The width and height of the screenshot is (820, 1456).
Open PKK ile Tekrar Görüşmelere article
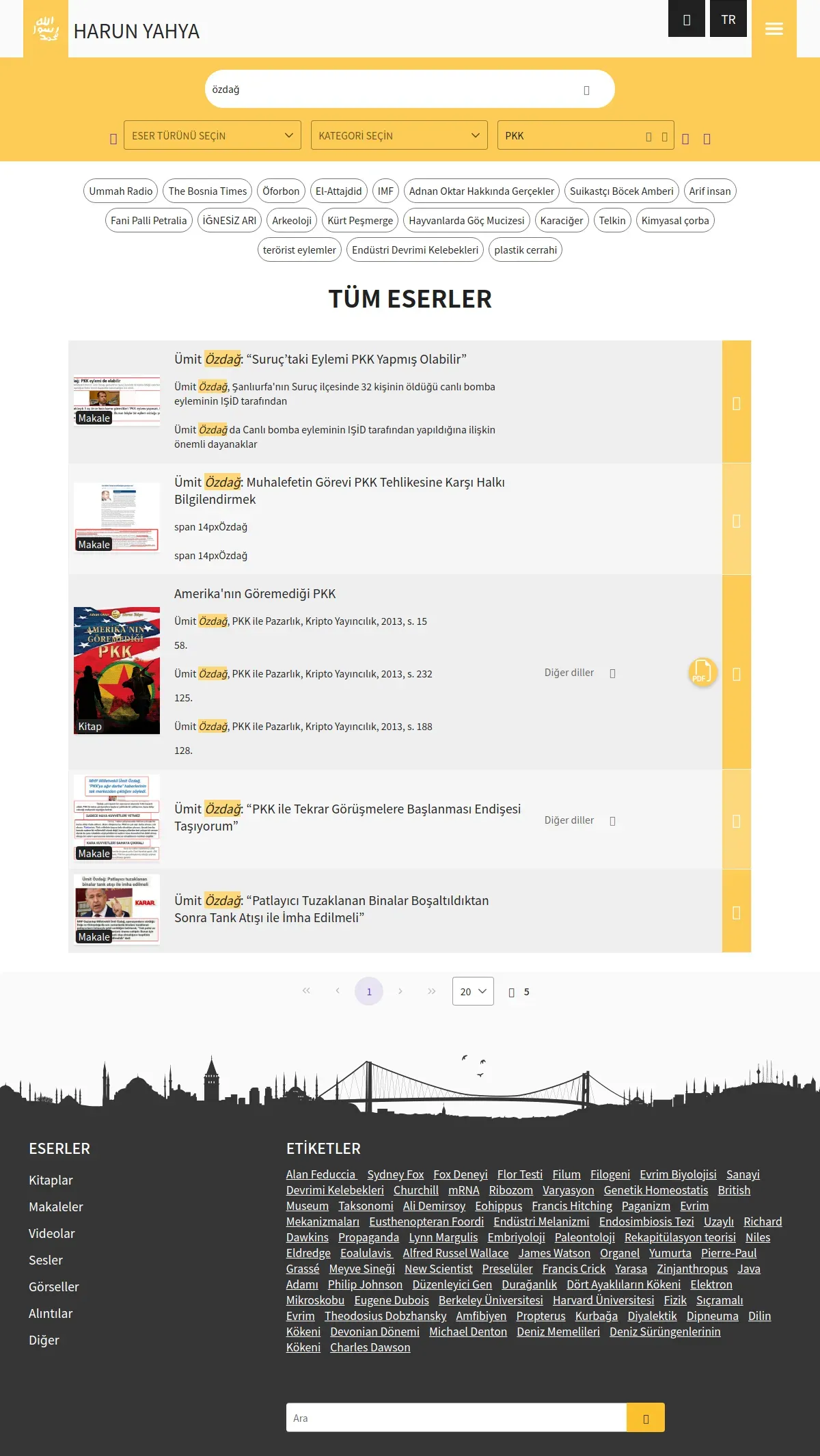(348, 818)
